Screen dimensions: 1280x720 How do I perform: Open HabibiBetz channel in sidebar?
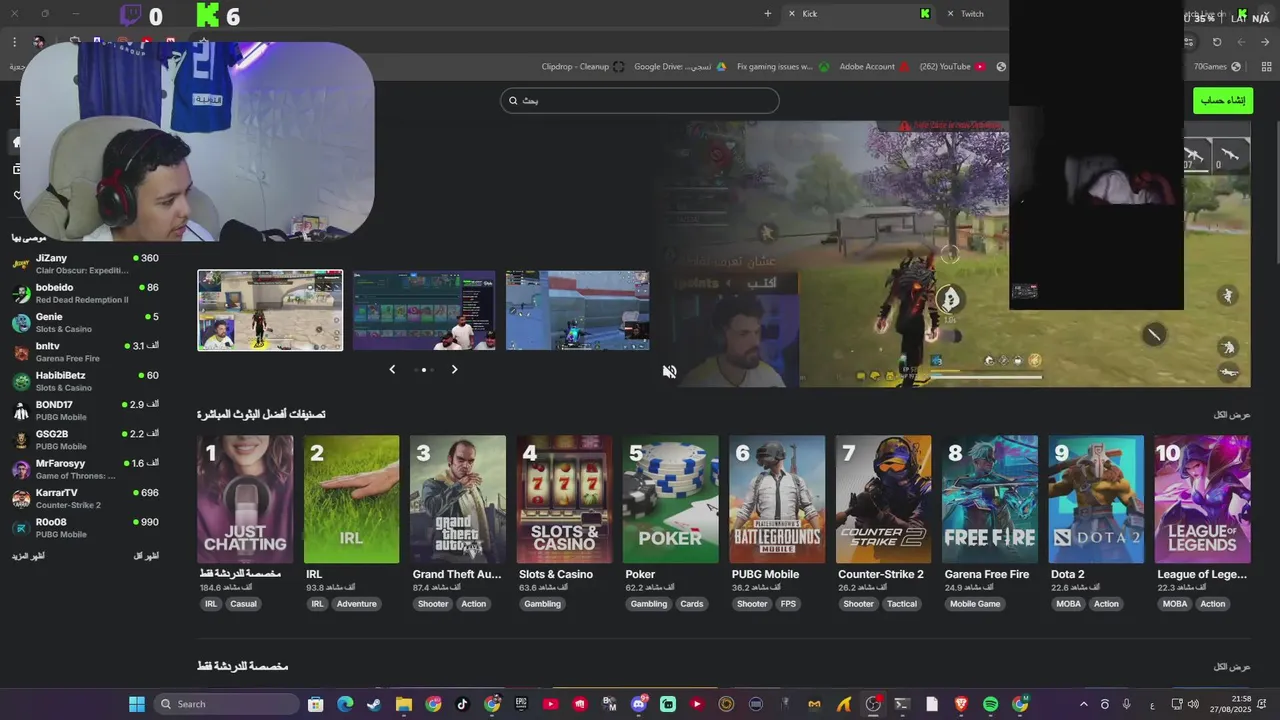click(85, 381)
